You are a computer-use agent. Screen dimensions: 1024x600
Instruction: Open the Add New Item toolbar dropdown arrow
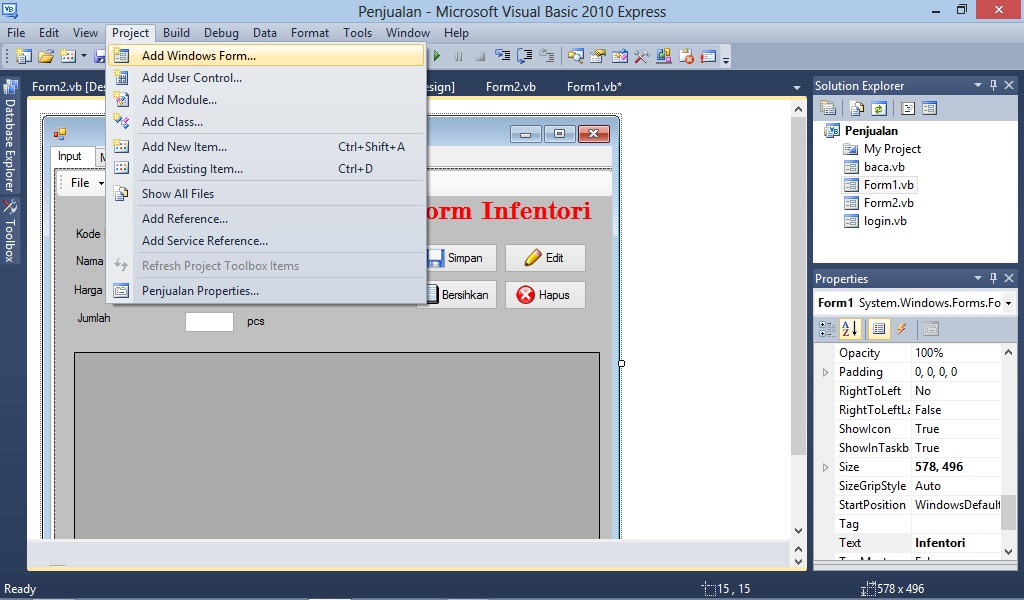coord(84,56)
